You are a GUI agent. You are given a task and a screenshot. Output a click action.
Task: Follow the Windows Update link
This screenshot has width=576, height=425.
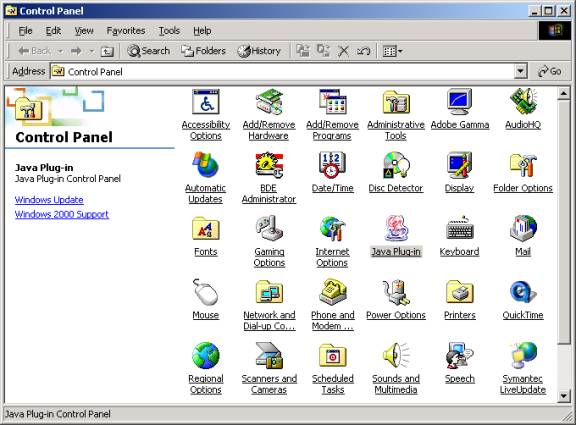(49, 200)
